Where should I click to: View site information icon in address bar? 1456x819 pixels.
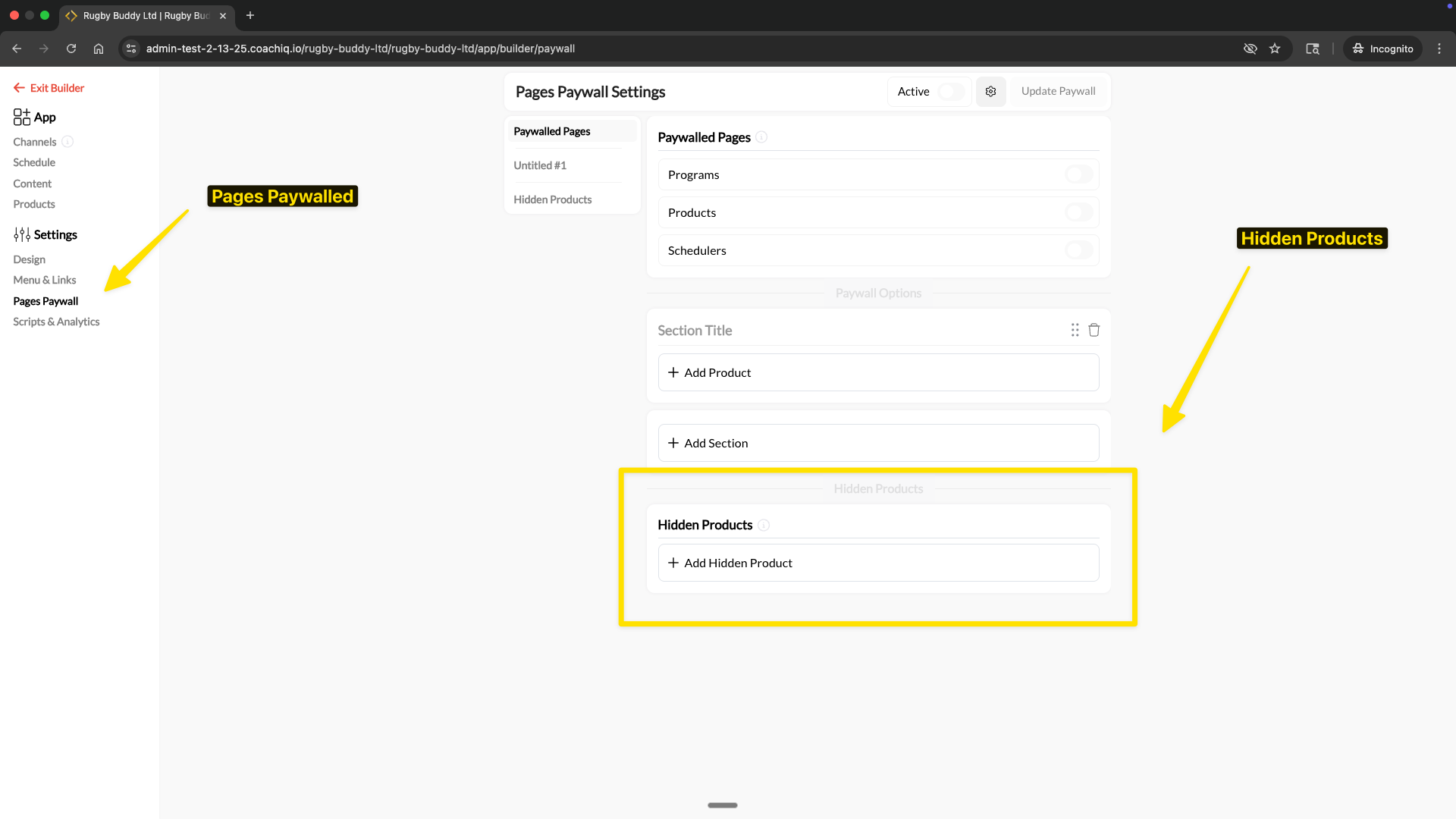[131, 49]
